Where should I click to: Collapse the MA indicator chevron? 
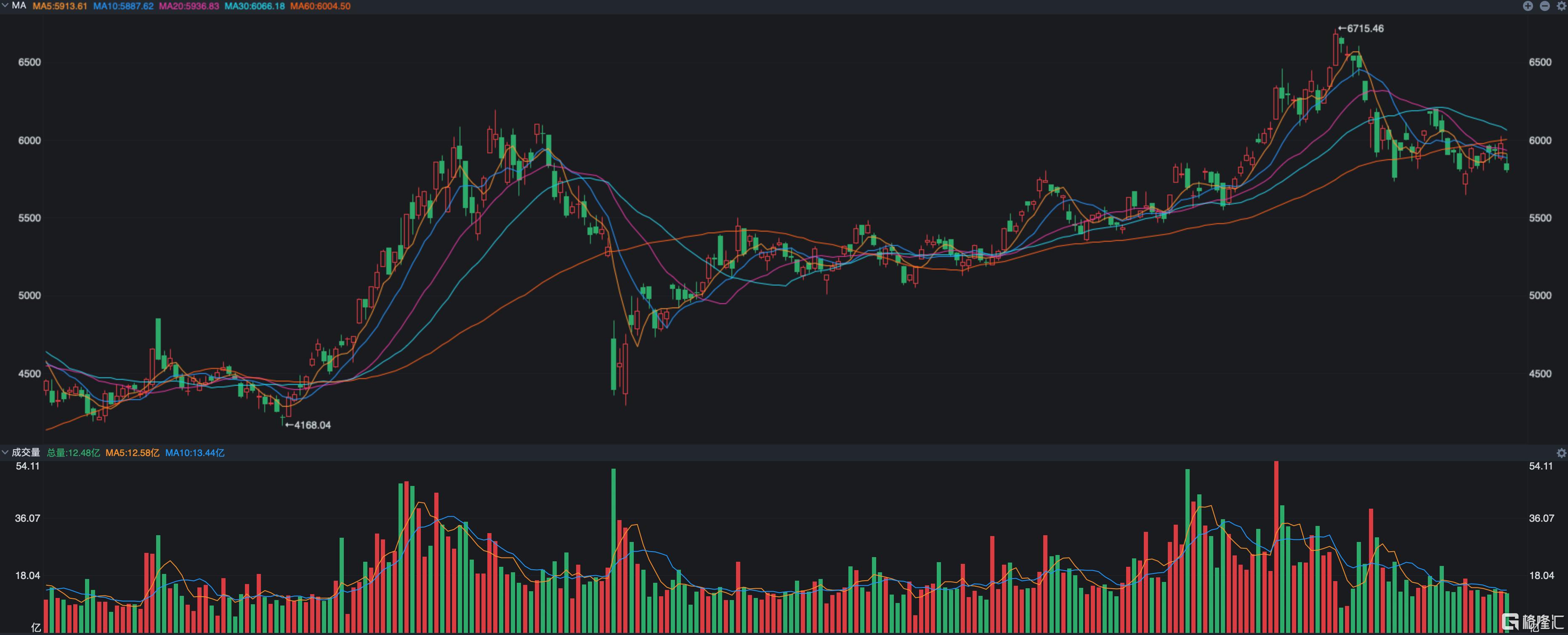point(5,5)
